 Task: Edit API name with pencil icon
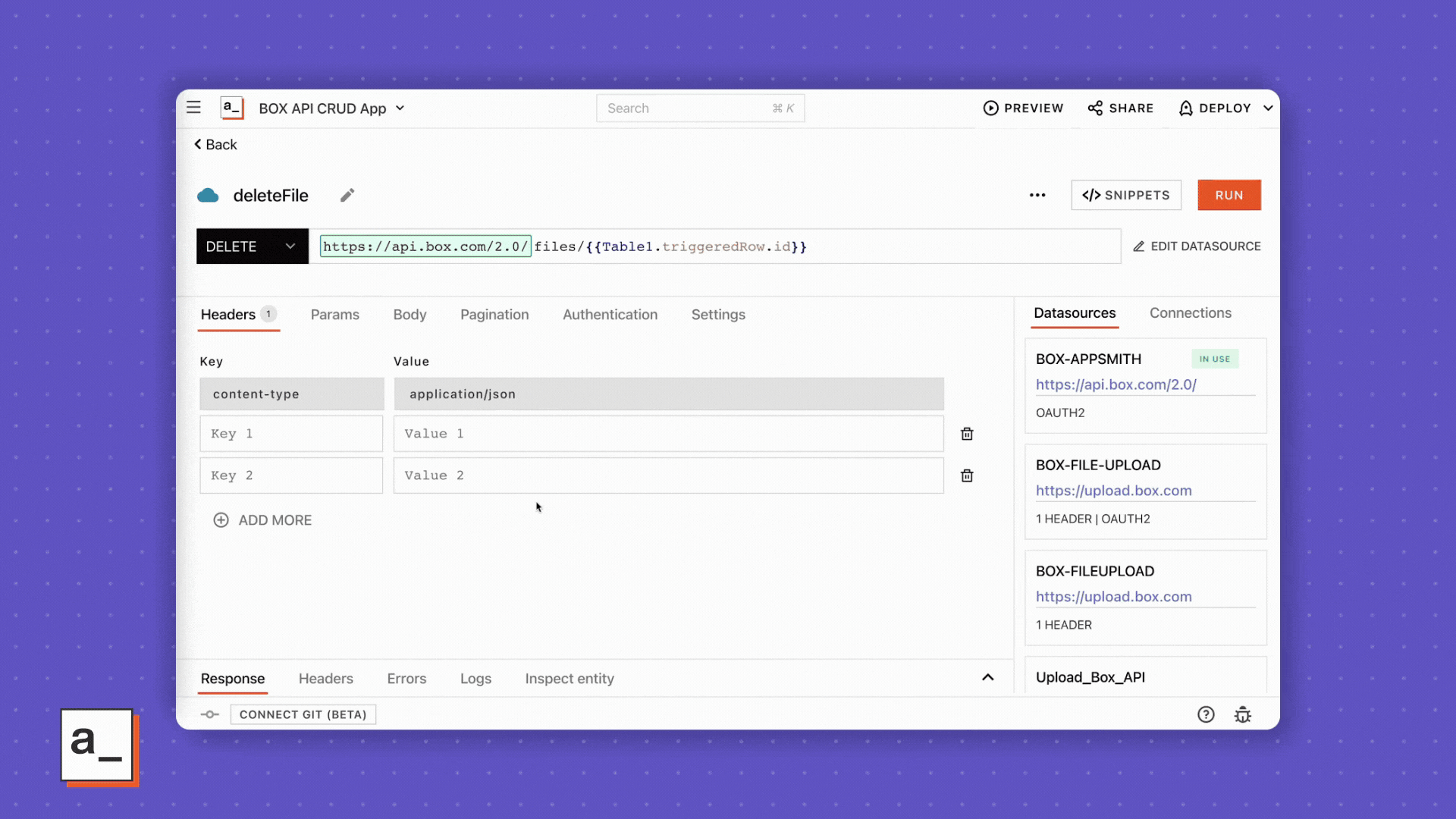tap(347, 196)
